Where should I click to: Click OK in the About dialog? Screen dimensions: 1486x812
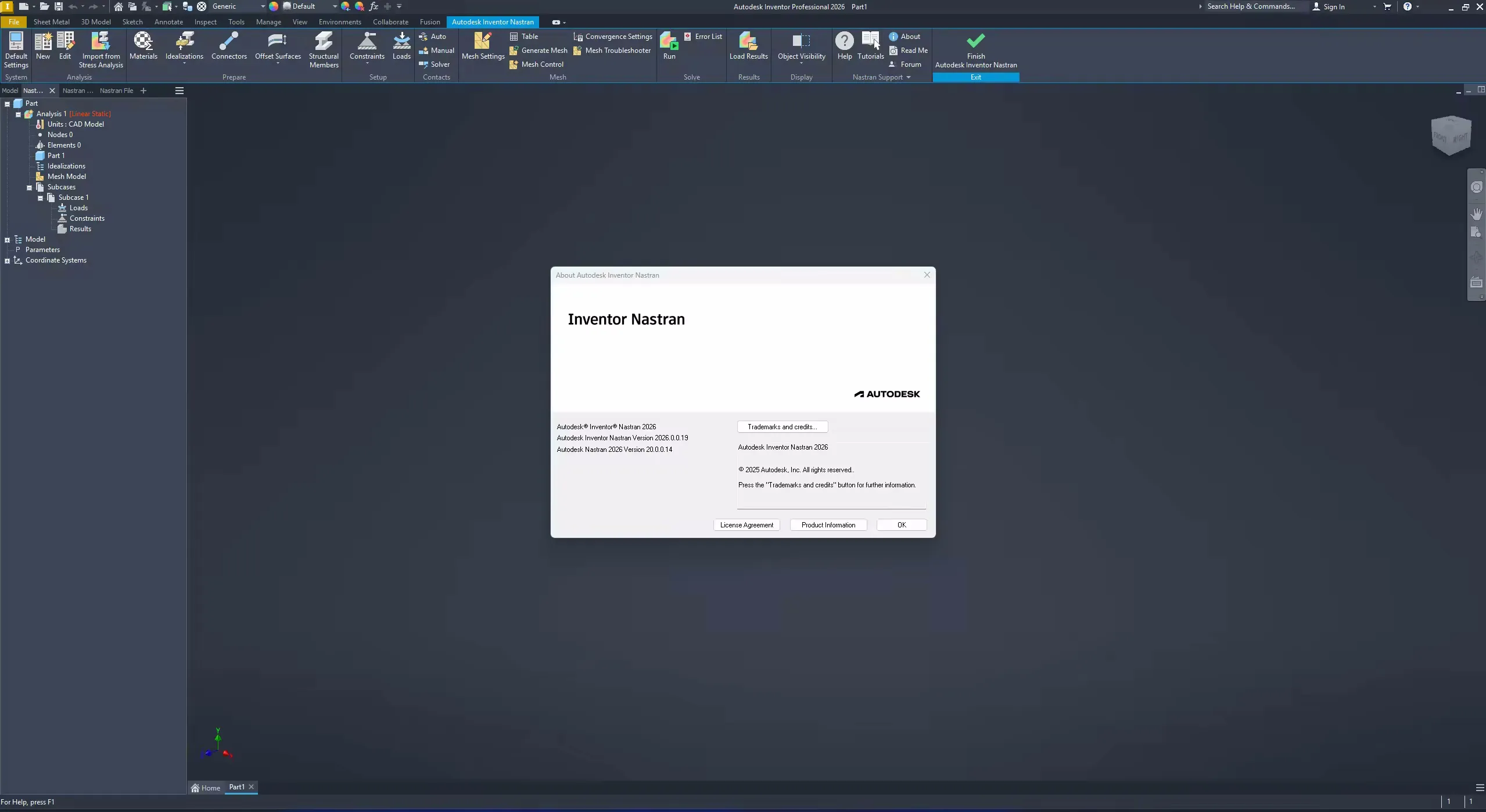coord(900,524)
